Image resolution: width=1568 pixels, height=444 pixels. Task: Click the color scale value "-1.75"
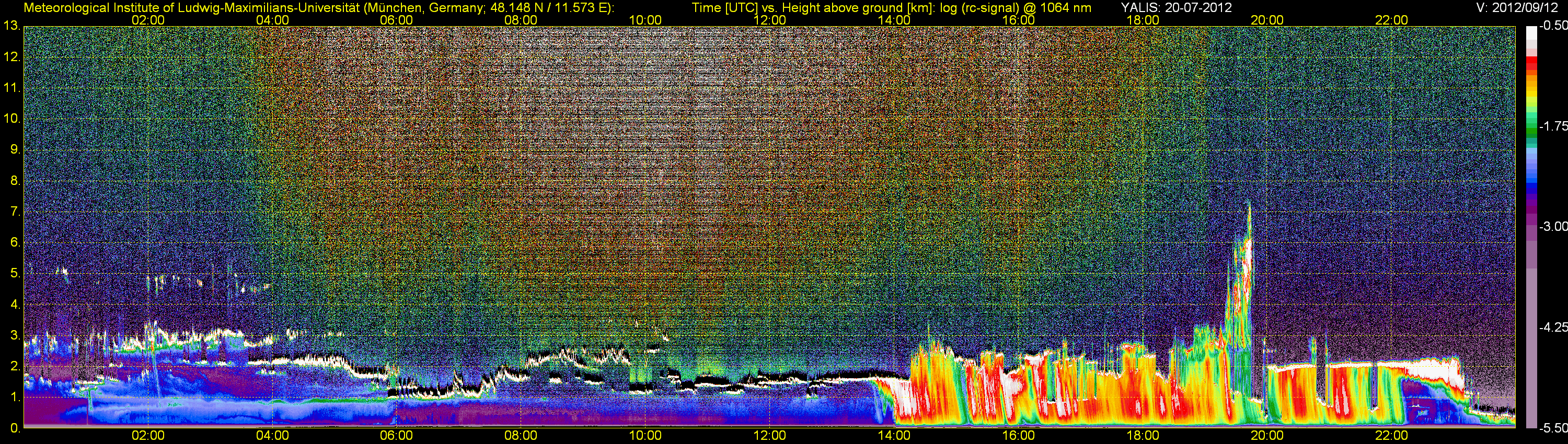coord(1553,126)
